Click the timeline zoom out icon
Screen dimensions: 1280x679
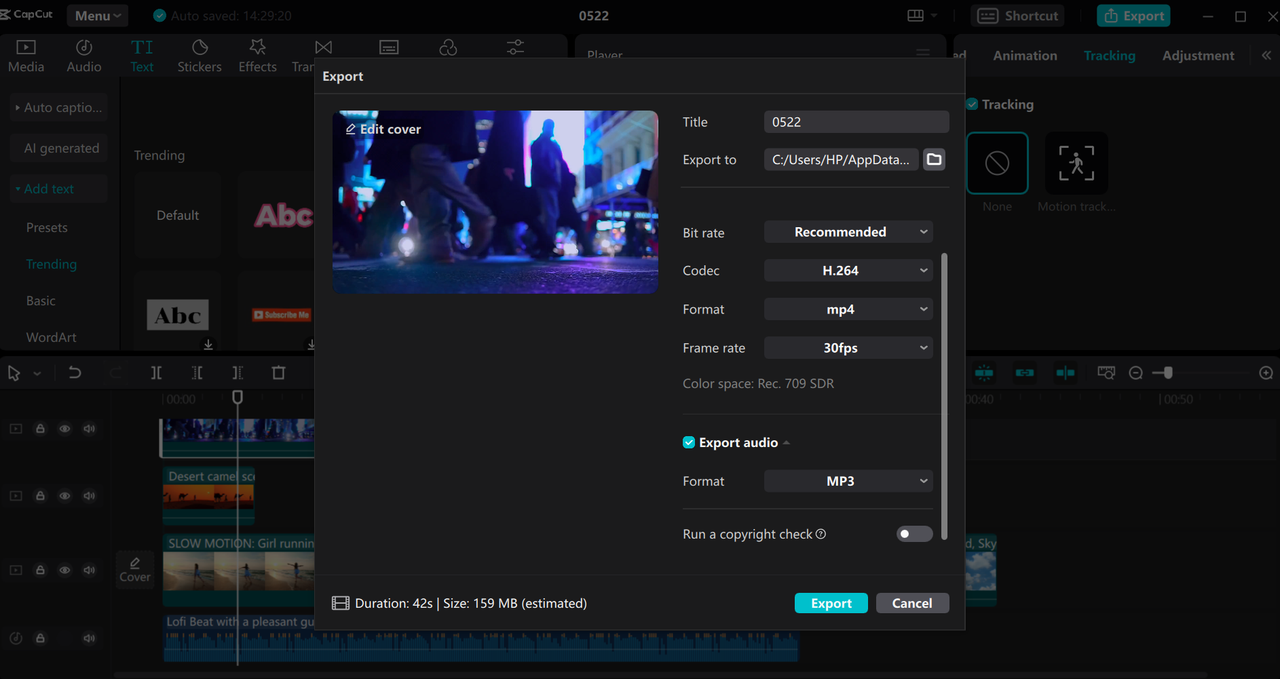click(x=1136, y=373)
